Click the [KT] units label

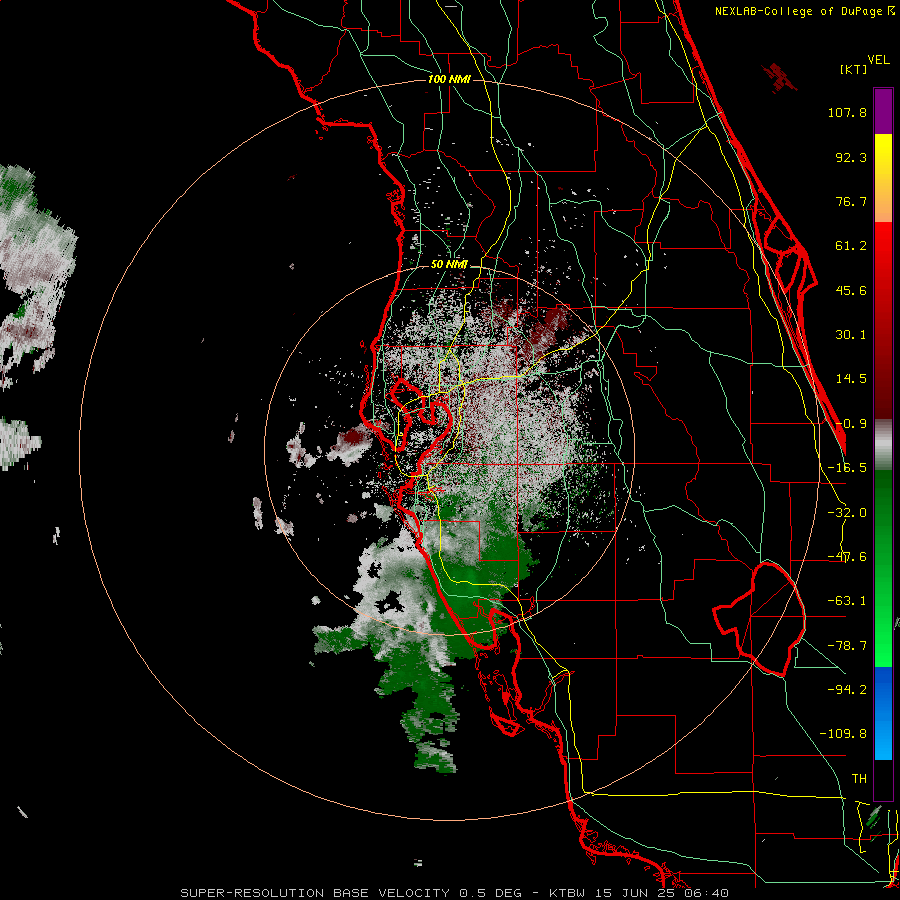click(854, 69)
